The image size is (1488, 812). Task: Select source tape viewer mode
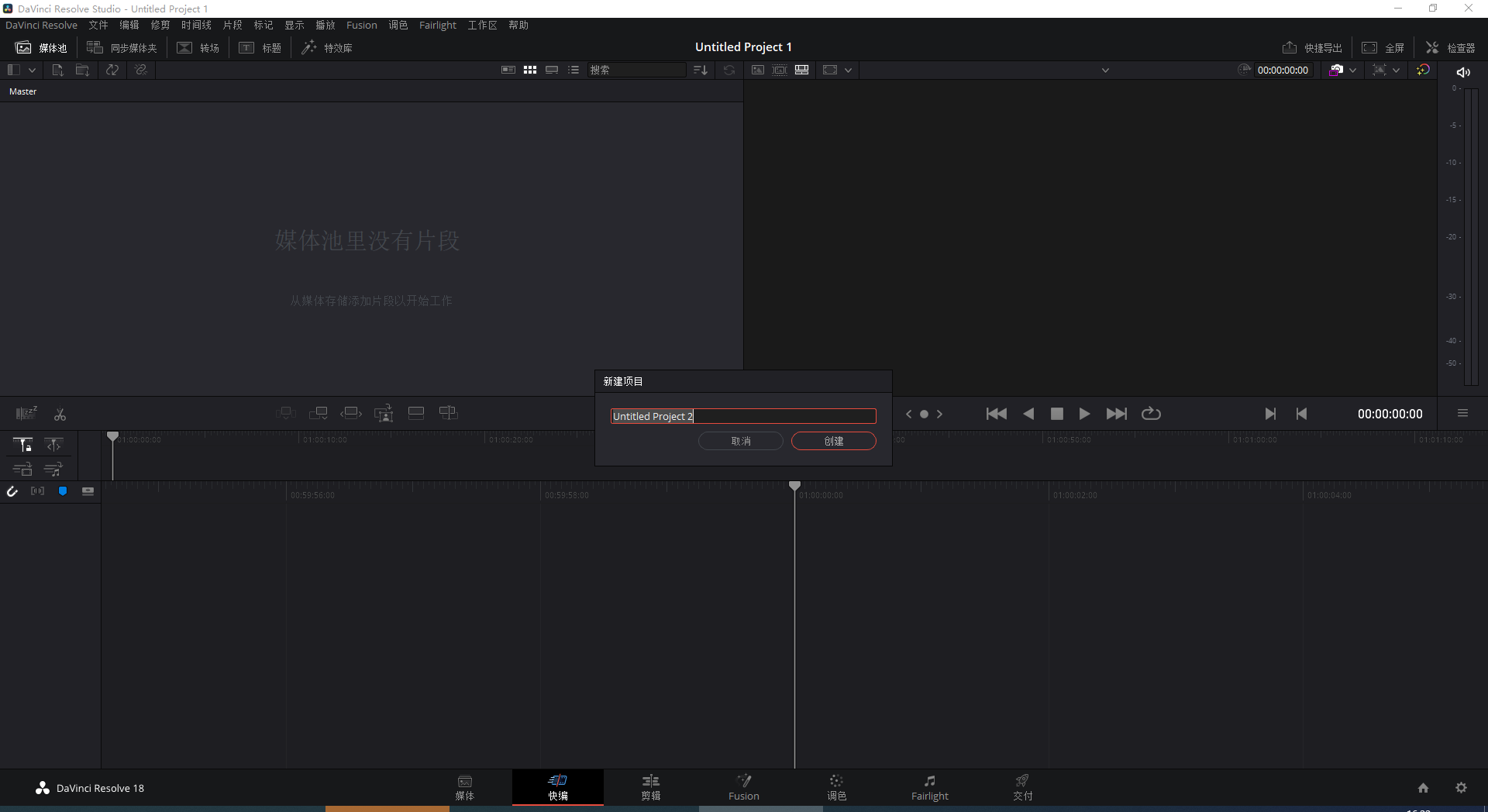[780, 70]
